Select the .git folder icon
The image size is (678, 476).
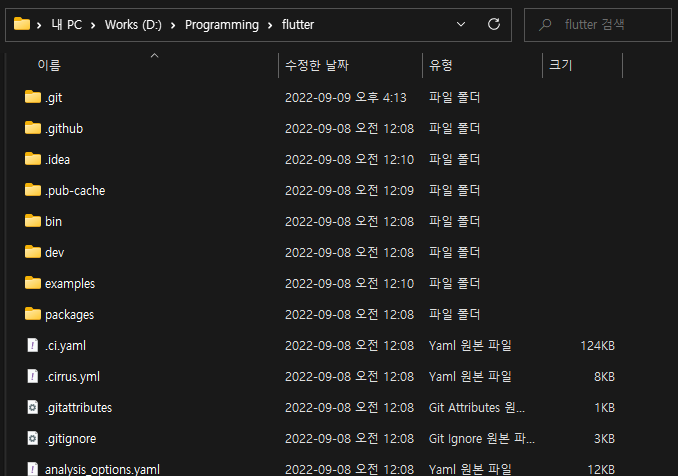click(33, 97)
